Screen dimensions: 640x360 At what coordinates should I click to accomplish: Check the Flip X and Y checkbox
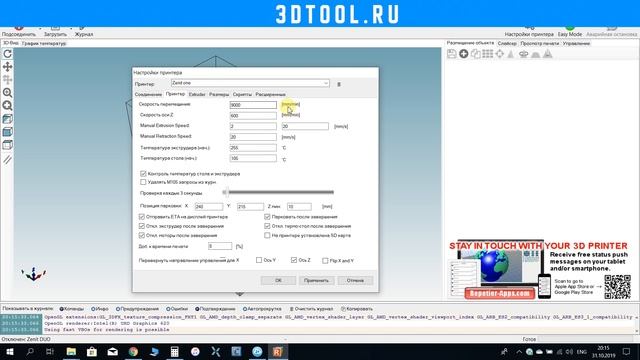(325, 260)
